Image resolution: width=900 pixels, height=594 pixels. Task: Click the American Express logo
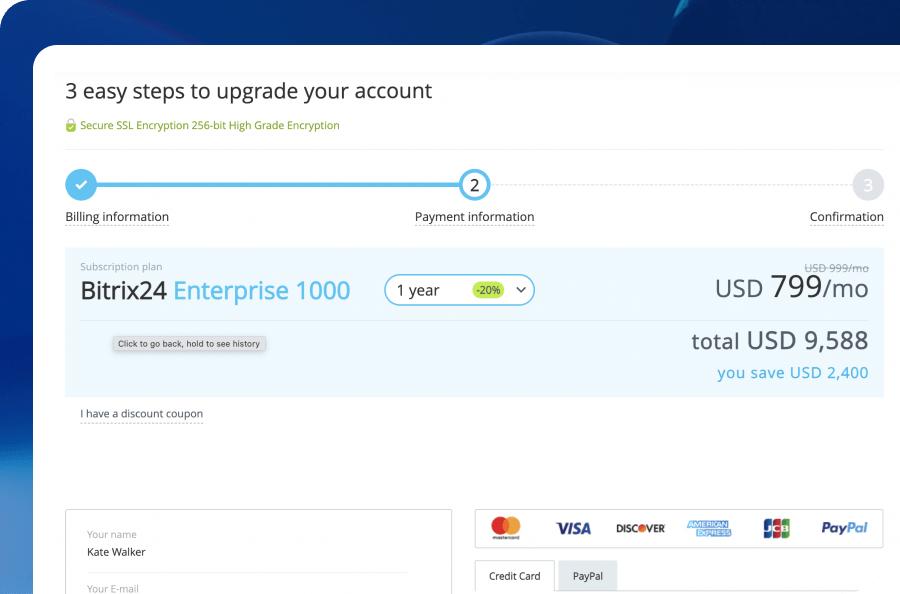coord(708,528)
